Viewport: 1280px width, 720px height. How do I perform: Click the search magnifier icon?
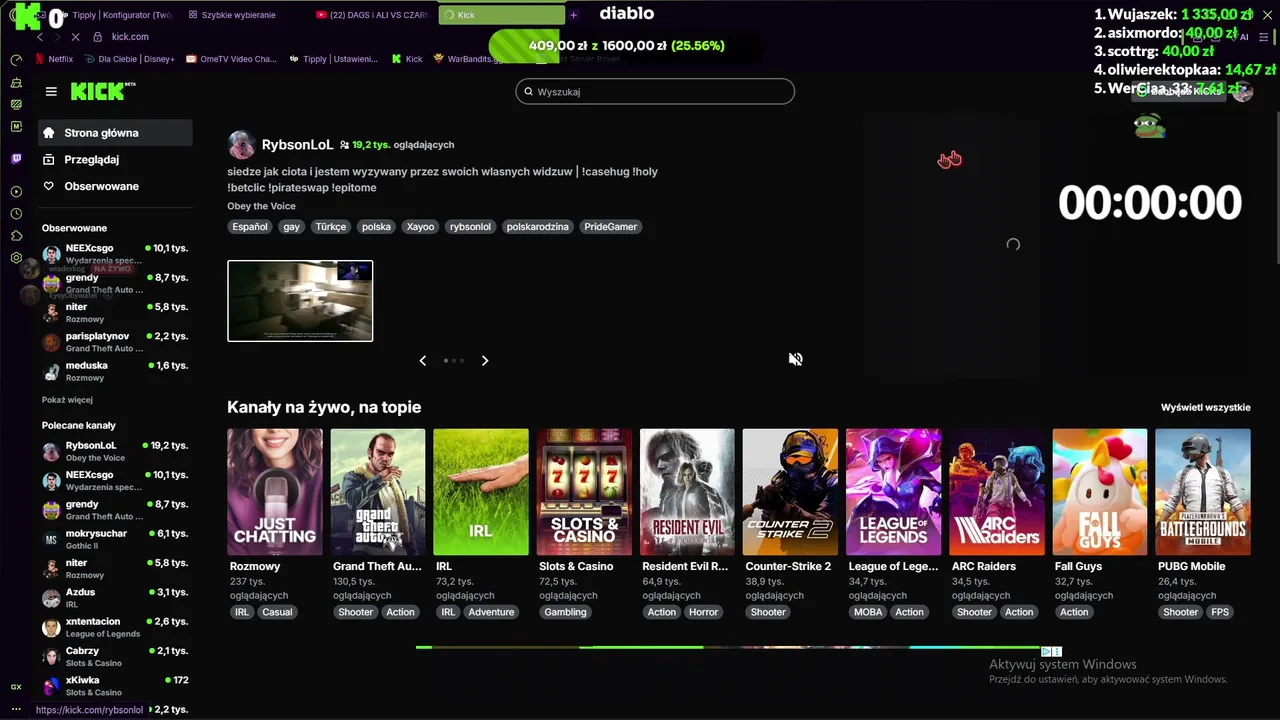pyautogui.click(x=528, y=92)
